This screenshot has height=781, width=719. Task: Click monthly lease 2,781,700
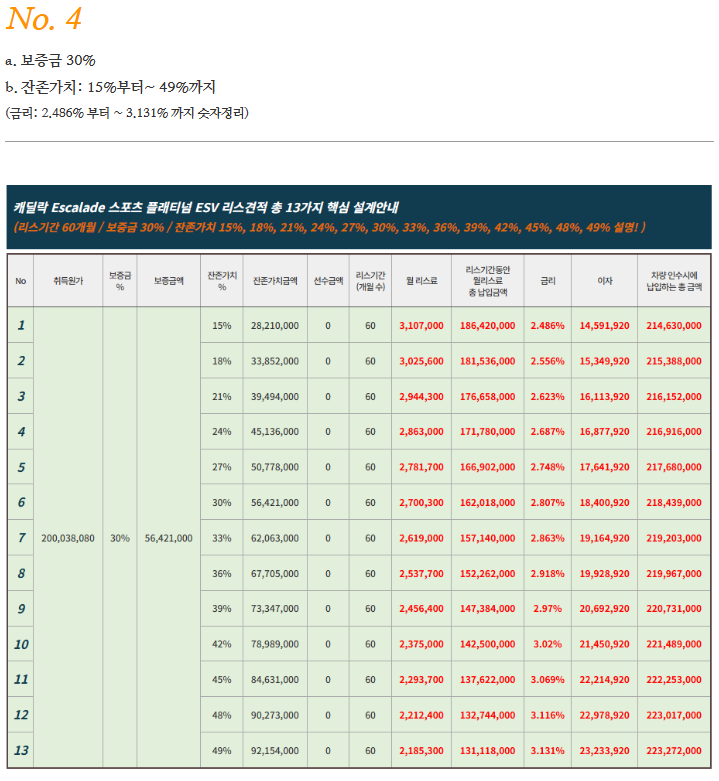[x=421, y=467]
